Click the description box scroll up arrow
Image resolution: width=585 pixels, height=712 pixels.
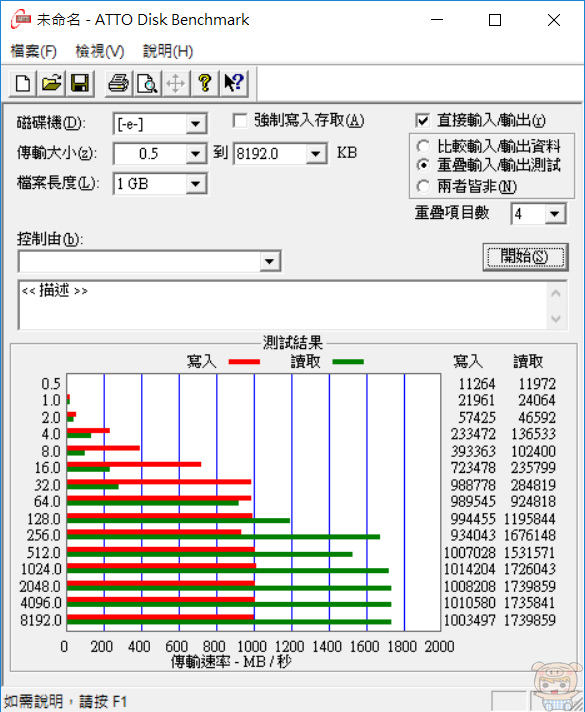point(556,293)
